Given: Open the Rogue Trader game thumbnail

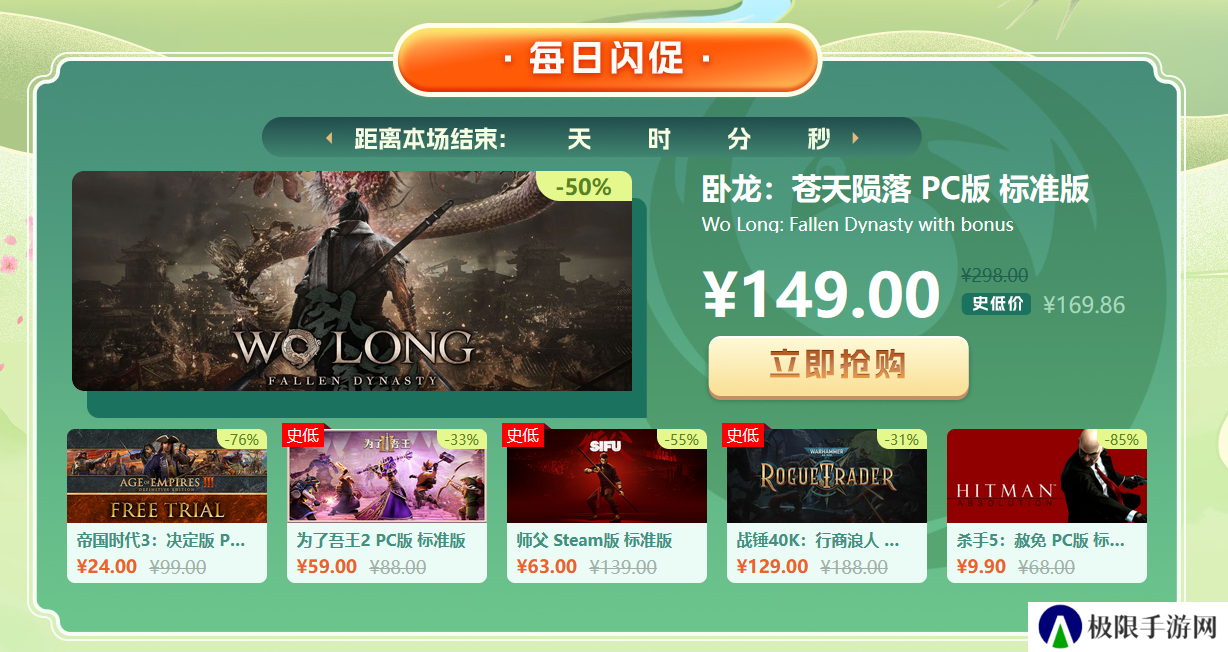Looking at the screenshot, I should click(x=827, y=476).
